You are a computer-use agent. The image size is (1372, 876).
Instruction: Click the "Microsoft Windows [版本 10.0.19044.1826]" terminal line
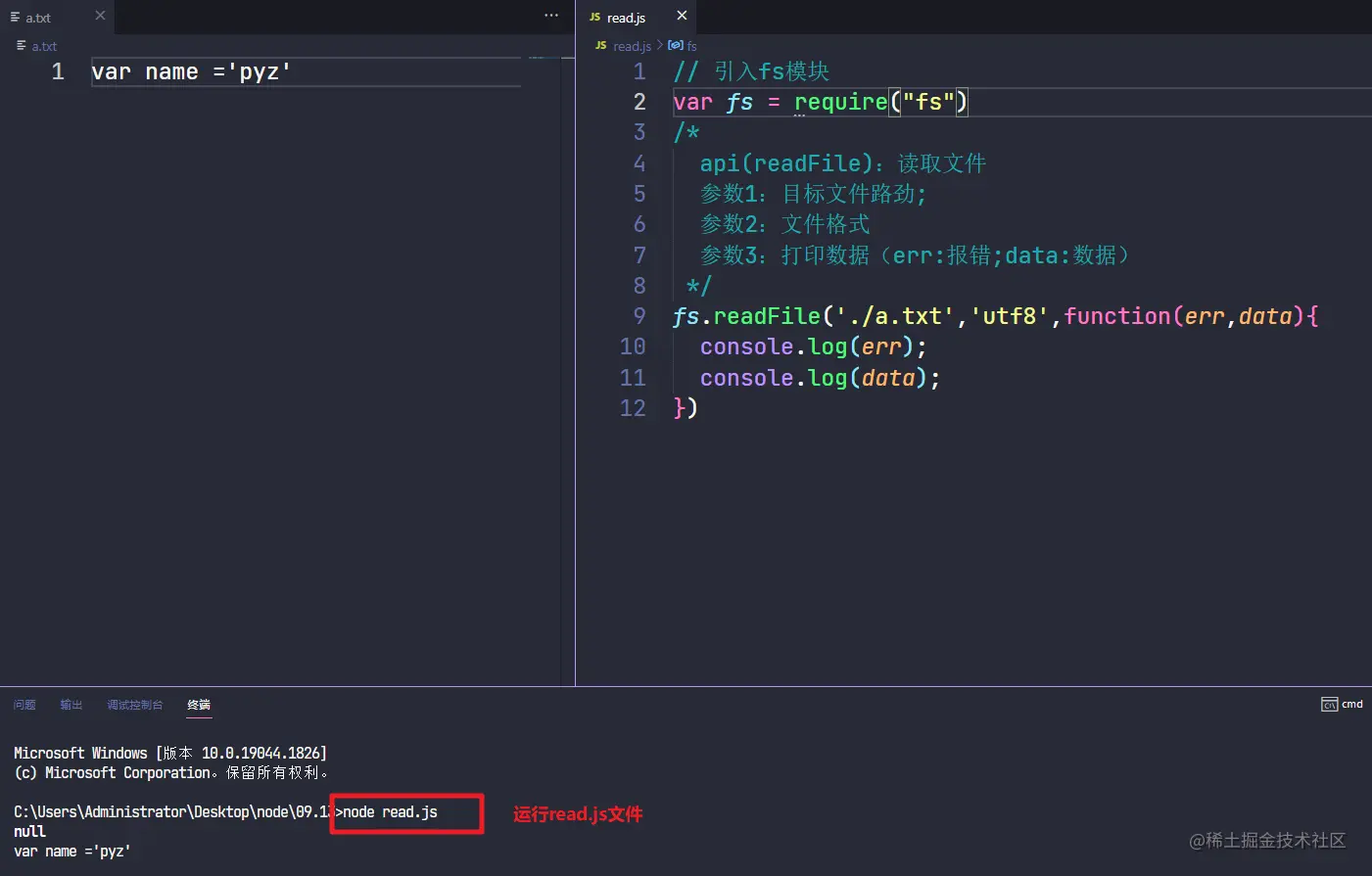170,754
